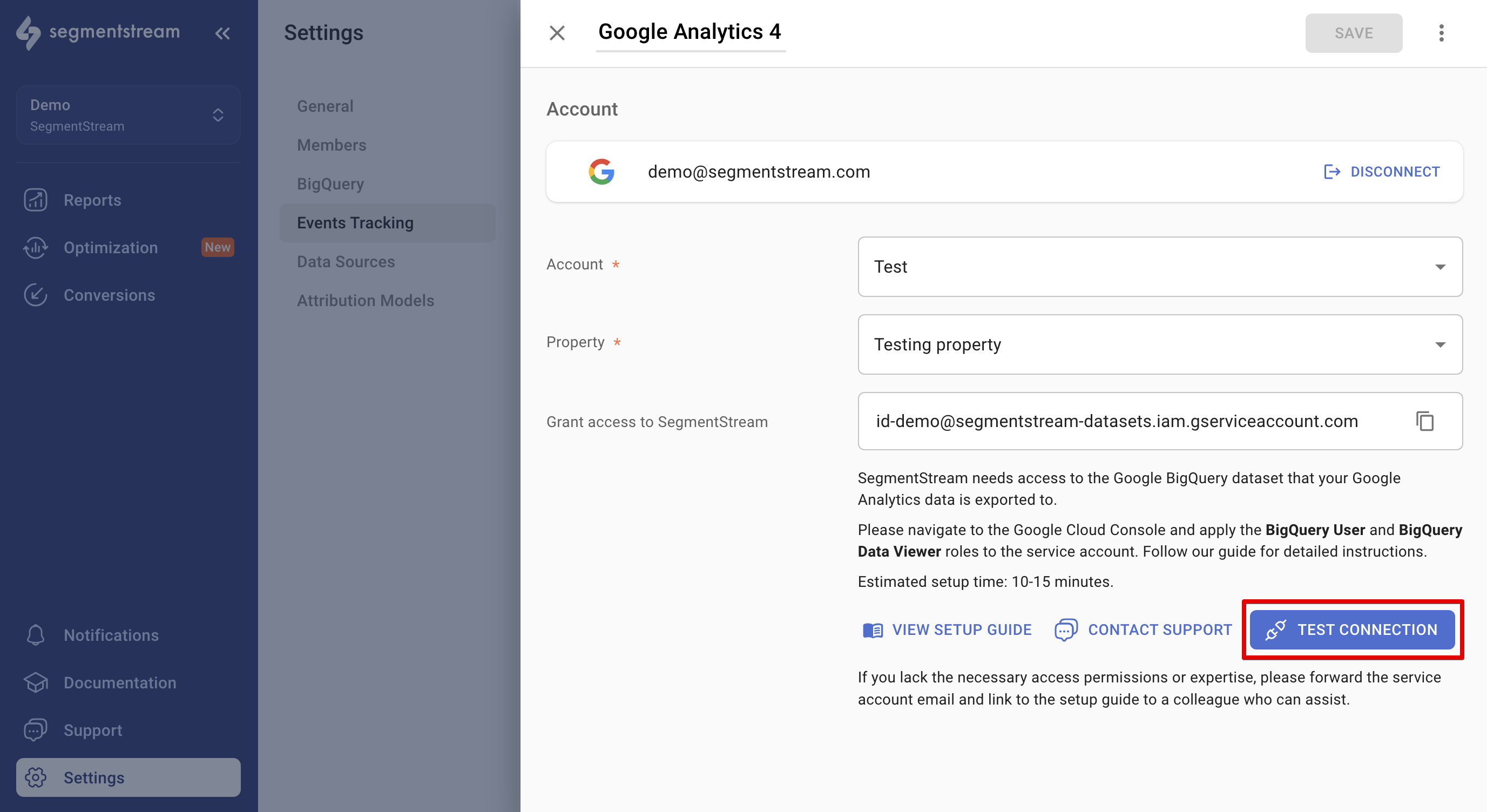Image resolution: width=1487 pixels, height=812 pixels.
Task: Open the View Setup Guide link
Action: tap(947, 630)
